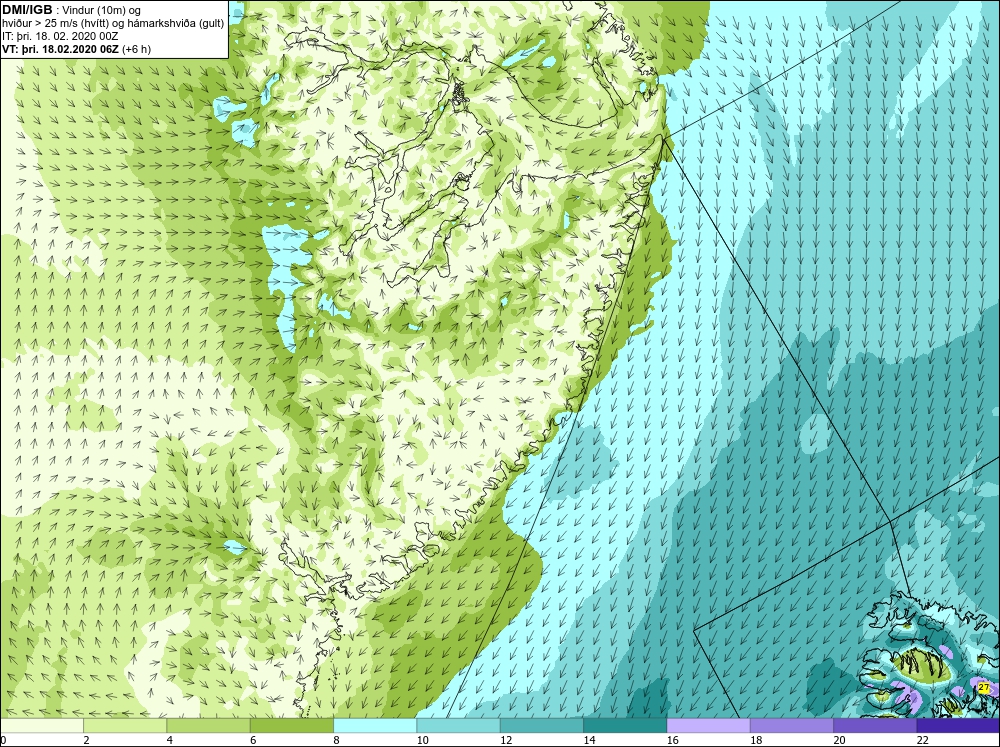This screenshot has height=747, width=1000.
Task: Click the '12' label on the color scale
Action: (506, 740)
